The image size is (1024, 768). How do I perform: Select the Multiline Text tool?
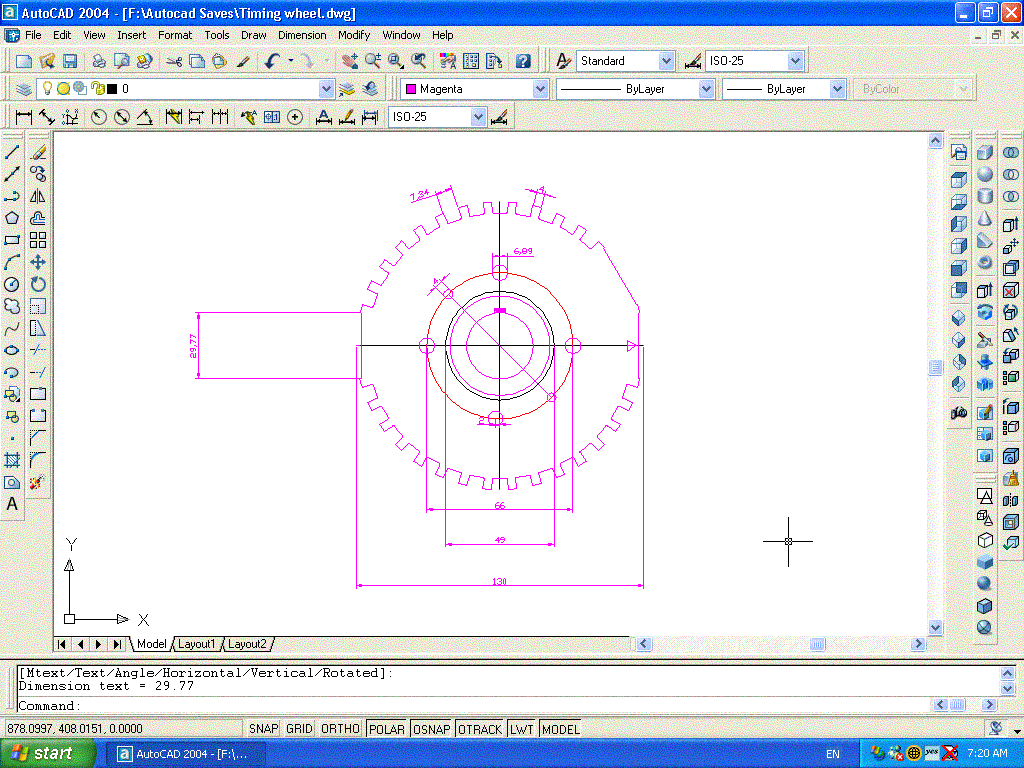click(x=13, y=504)
